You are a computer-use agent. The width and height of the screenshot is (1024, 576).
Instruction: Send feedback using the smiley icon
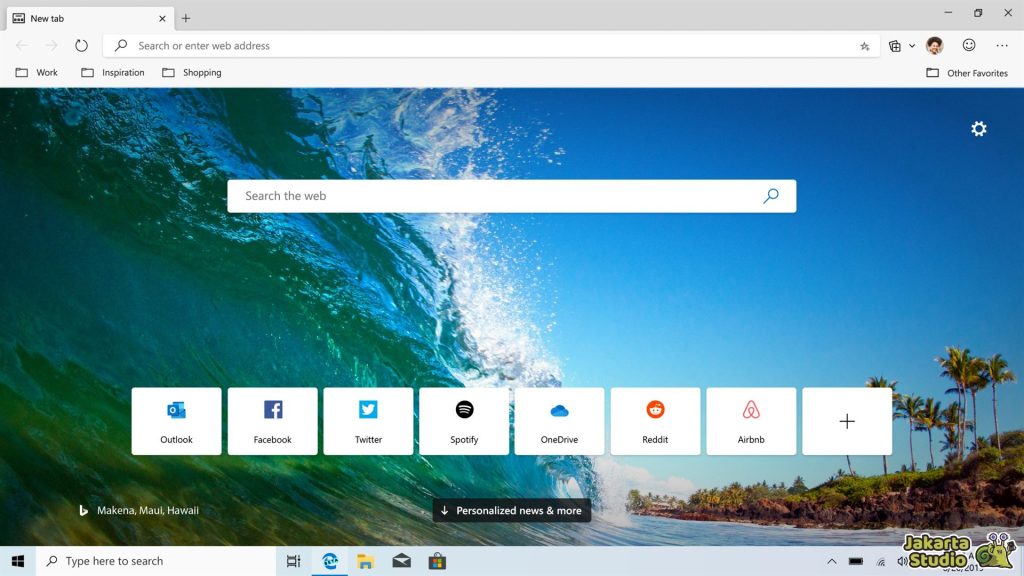(967, 45)
